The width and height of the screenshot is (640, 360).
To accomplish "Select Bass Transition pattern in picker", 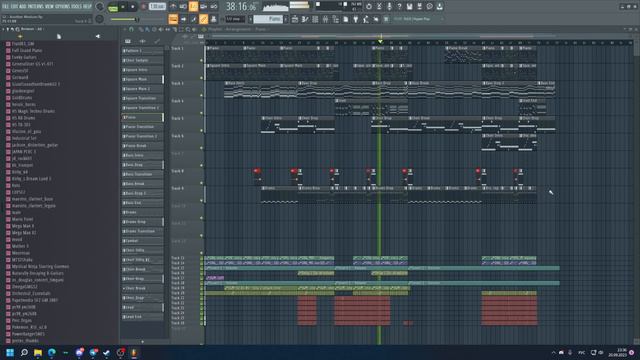I will (142, 174).
